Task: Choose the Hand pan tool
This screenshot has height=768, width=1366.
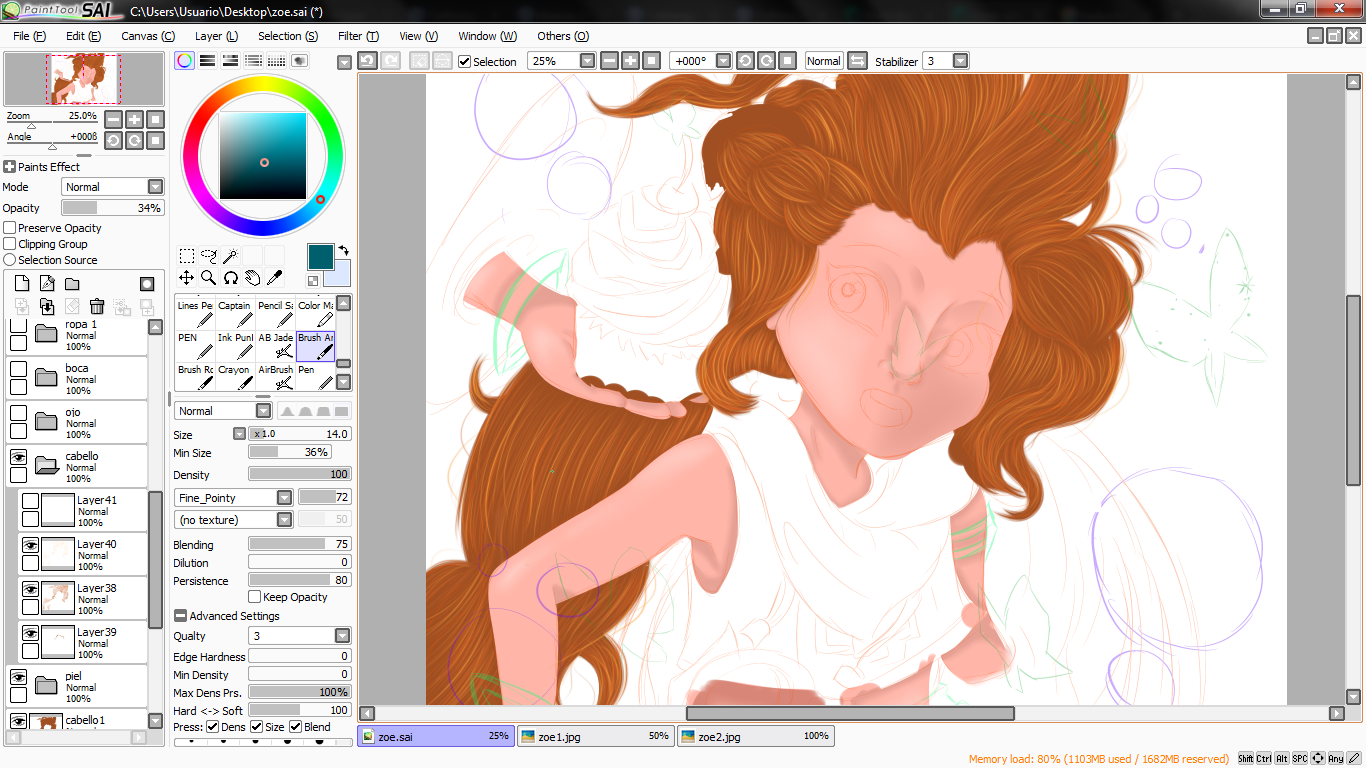Action: click(252, 277)
